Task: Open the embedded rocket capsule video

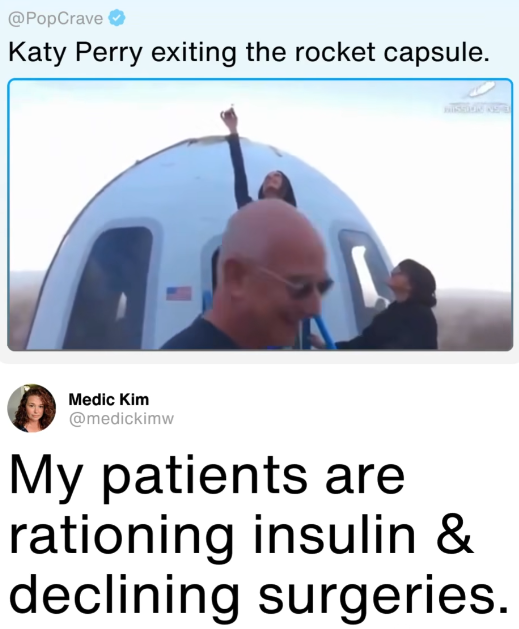Action: [x=260, y=215]
